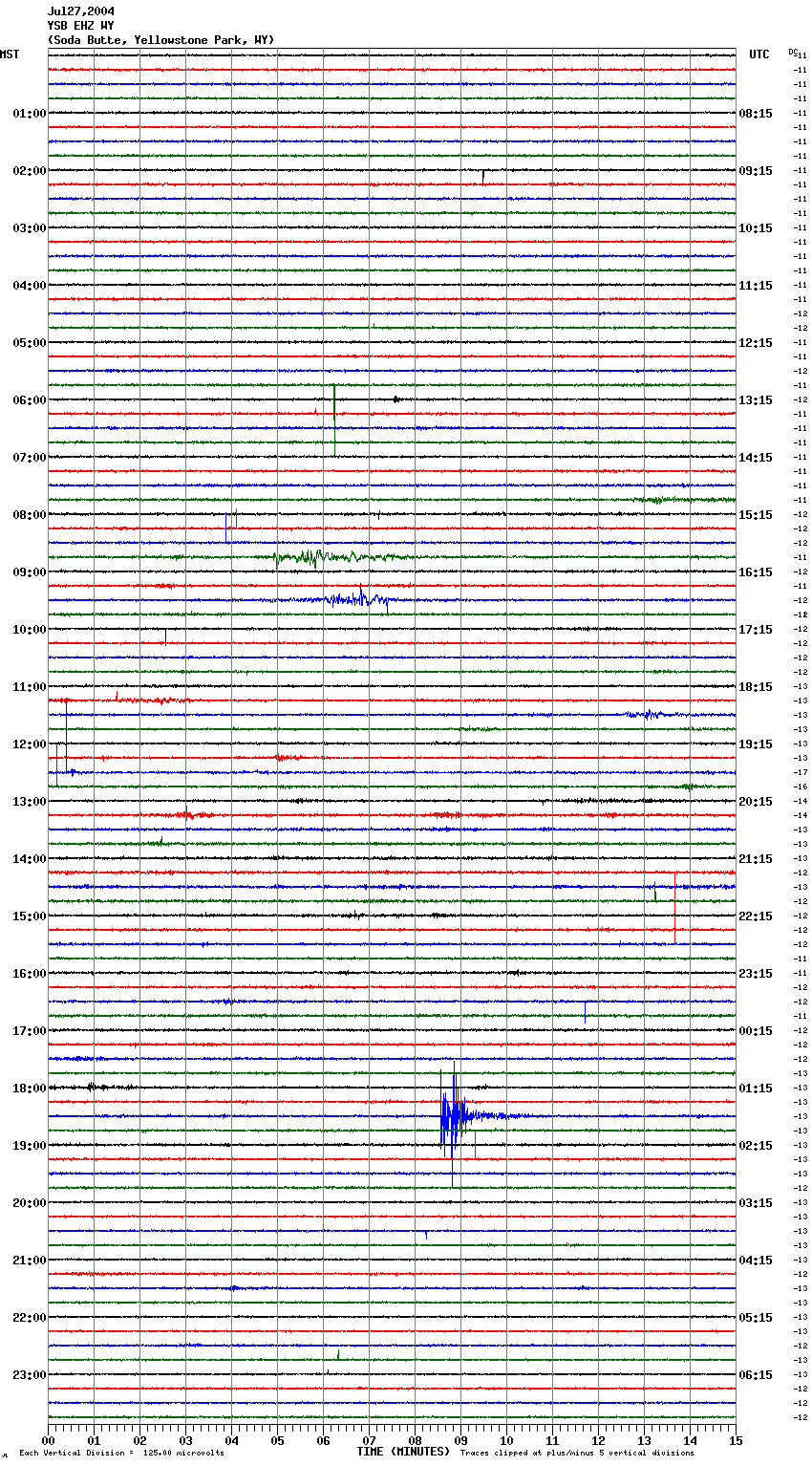Click minute '13' on the bottom time axis

644,1440
